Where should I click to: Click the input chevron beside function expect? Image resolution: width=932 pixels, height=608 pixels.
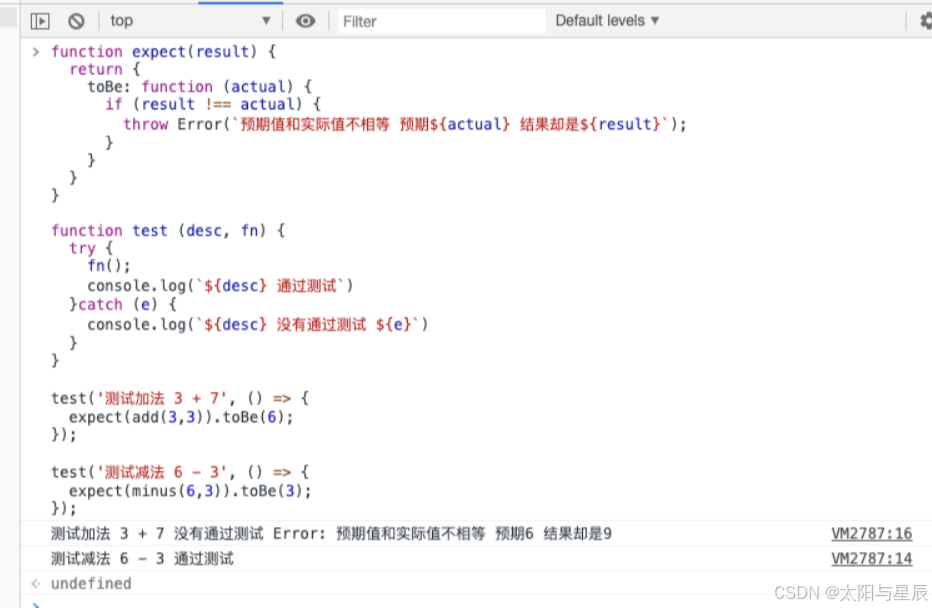36,52
